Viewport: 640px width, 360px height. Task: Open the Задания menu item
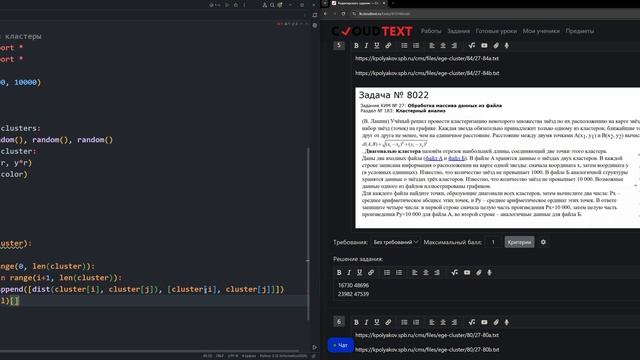tap(458, 31)
